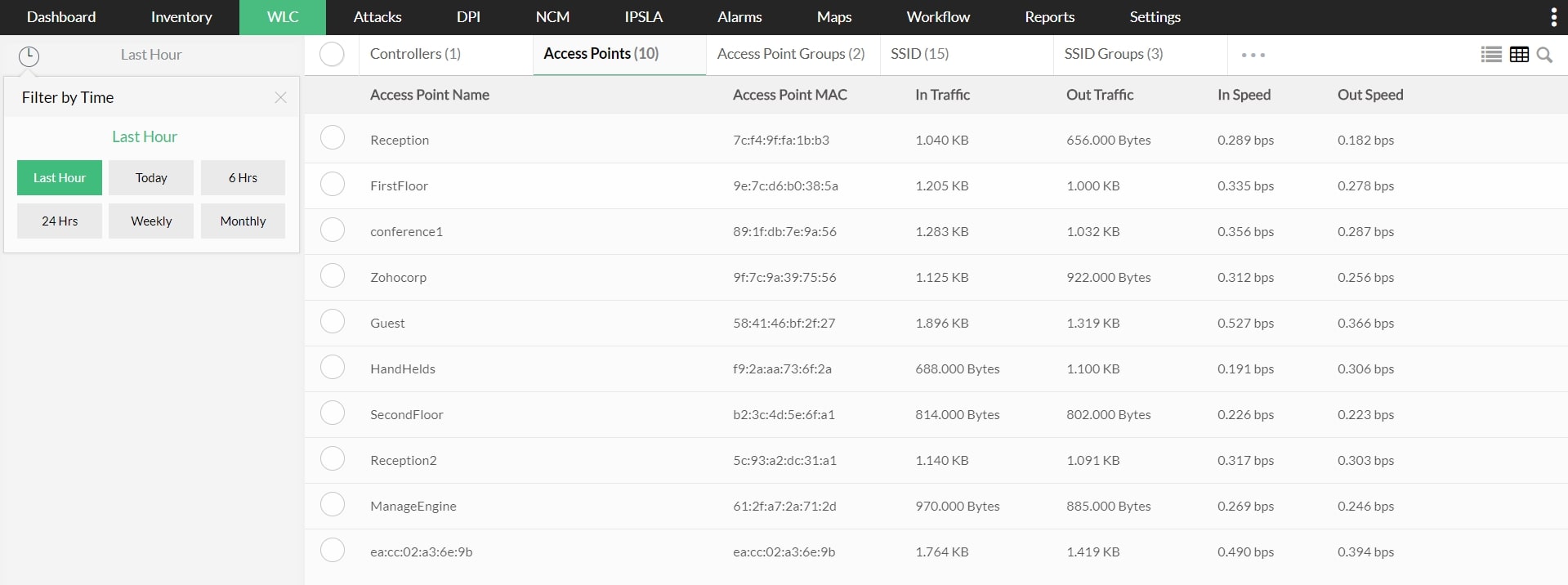Show more tabs via ellipsis
The height and width of the screenshot is (585, 1568).
point(1253,55)
